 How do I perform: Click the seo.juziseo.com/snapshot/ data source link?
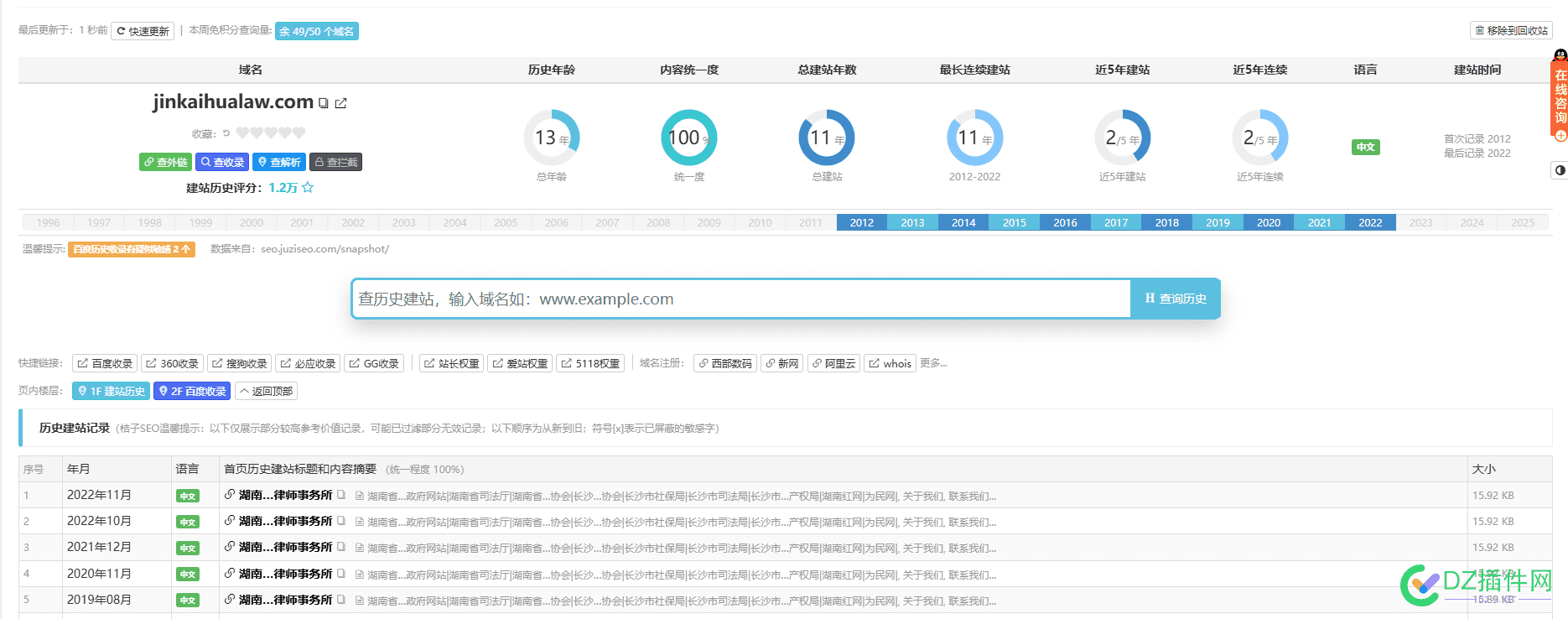(x=325, y=249)
